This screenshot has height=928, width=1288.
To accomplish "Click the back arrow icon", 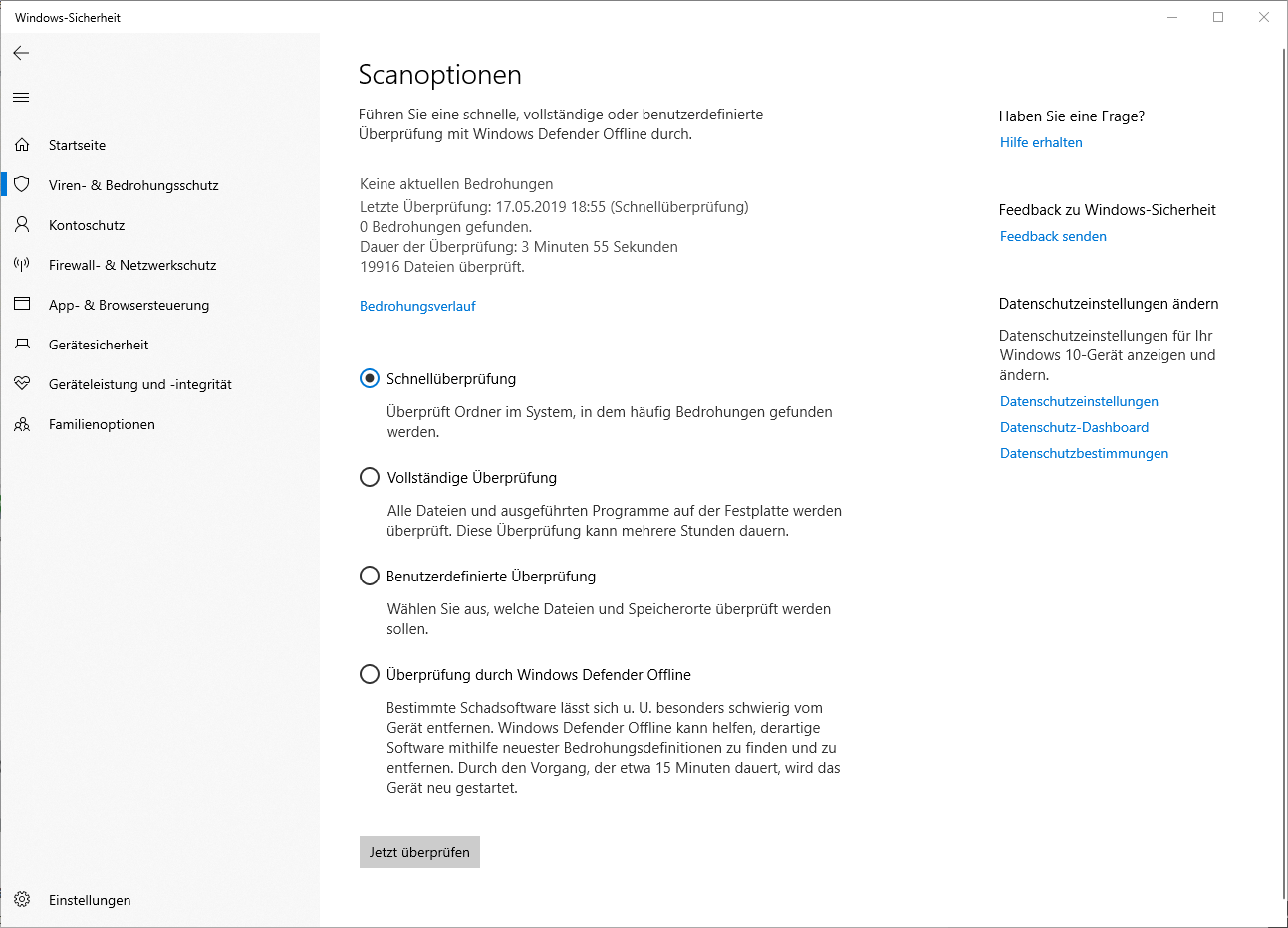I will (x=21, y=53).
